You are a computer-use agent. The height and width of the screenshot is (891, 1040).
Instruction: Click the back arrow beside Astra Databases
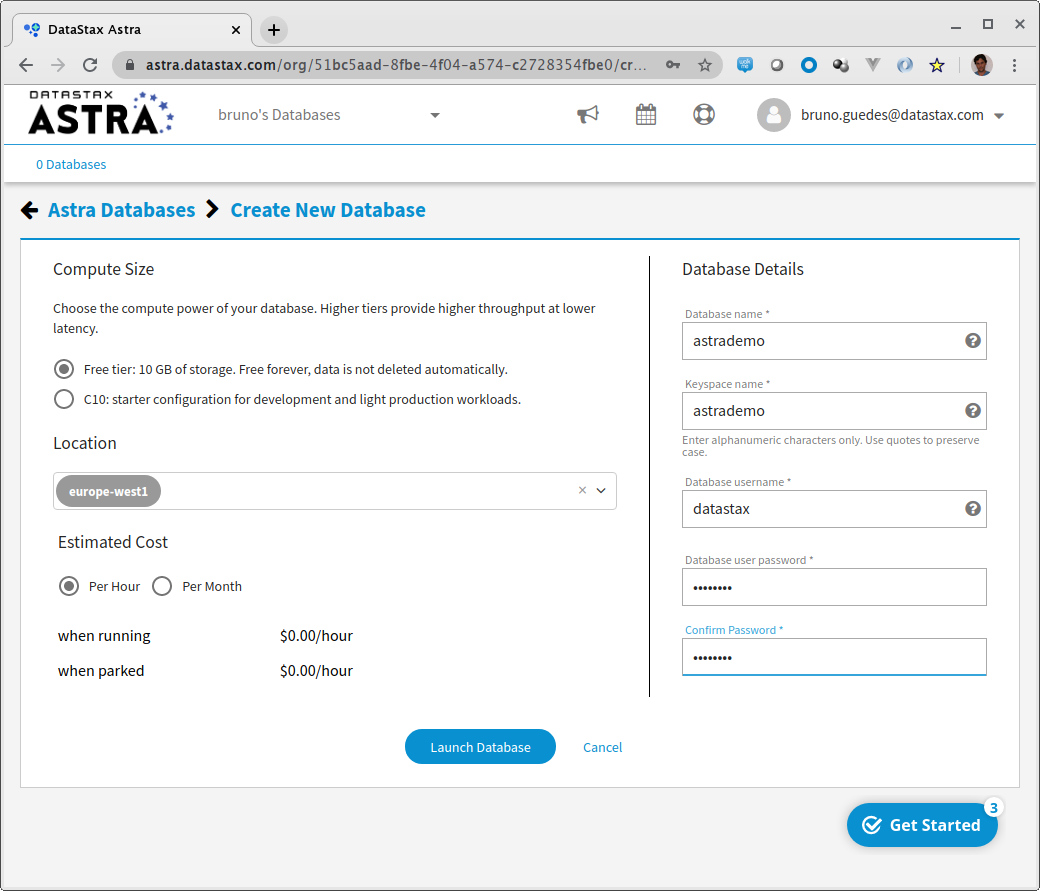coord(29,210)
